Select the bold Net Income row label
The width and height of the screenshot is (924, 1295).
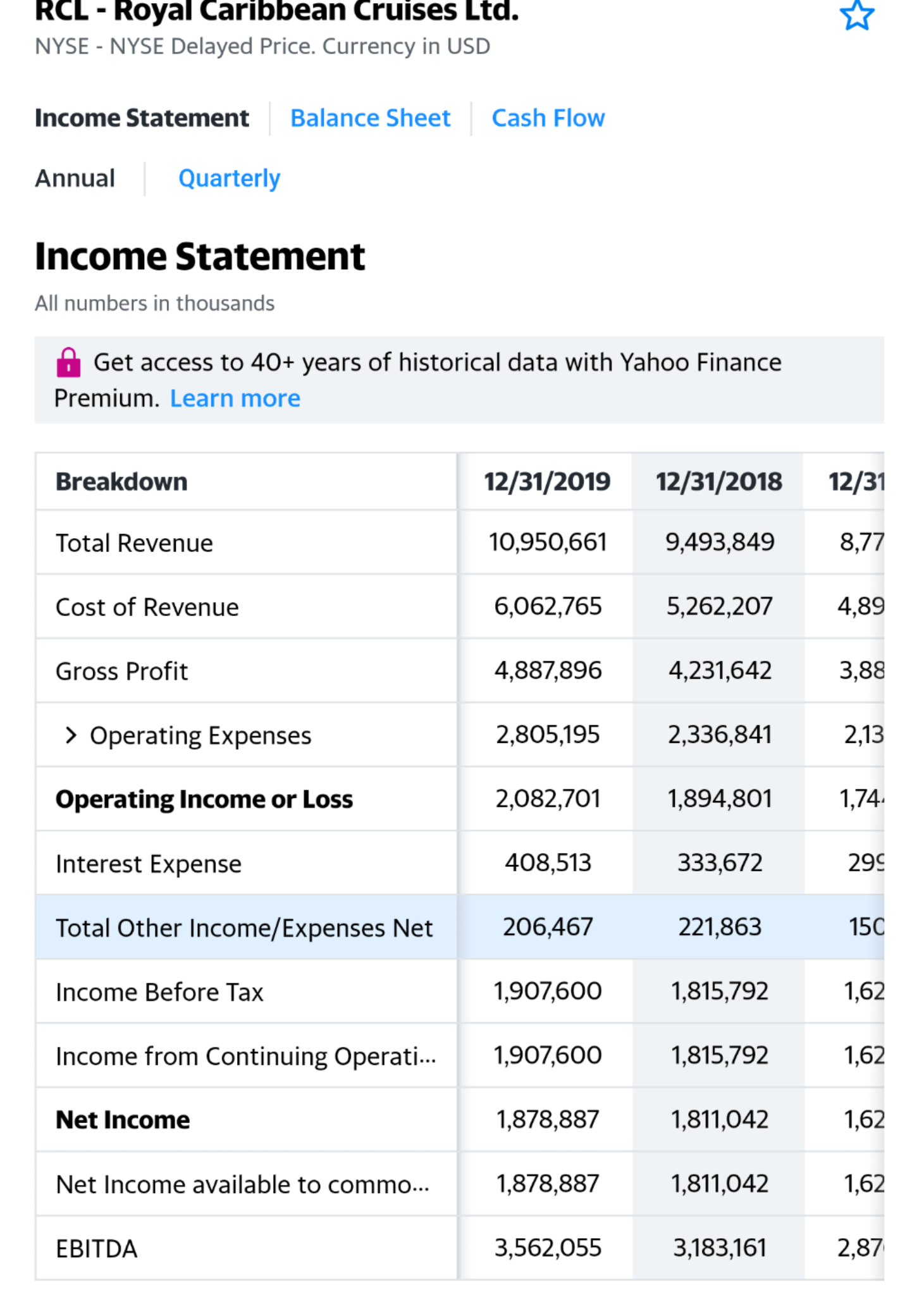click(123, 1120)
